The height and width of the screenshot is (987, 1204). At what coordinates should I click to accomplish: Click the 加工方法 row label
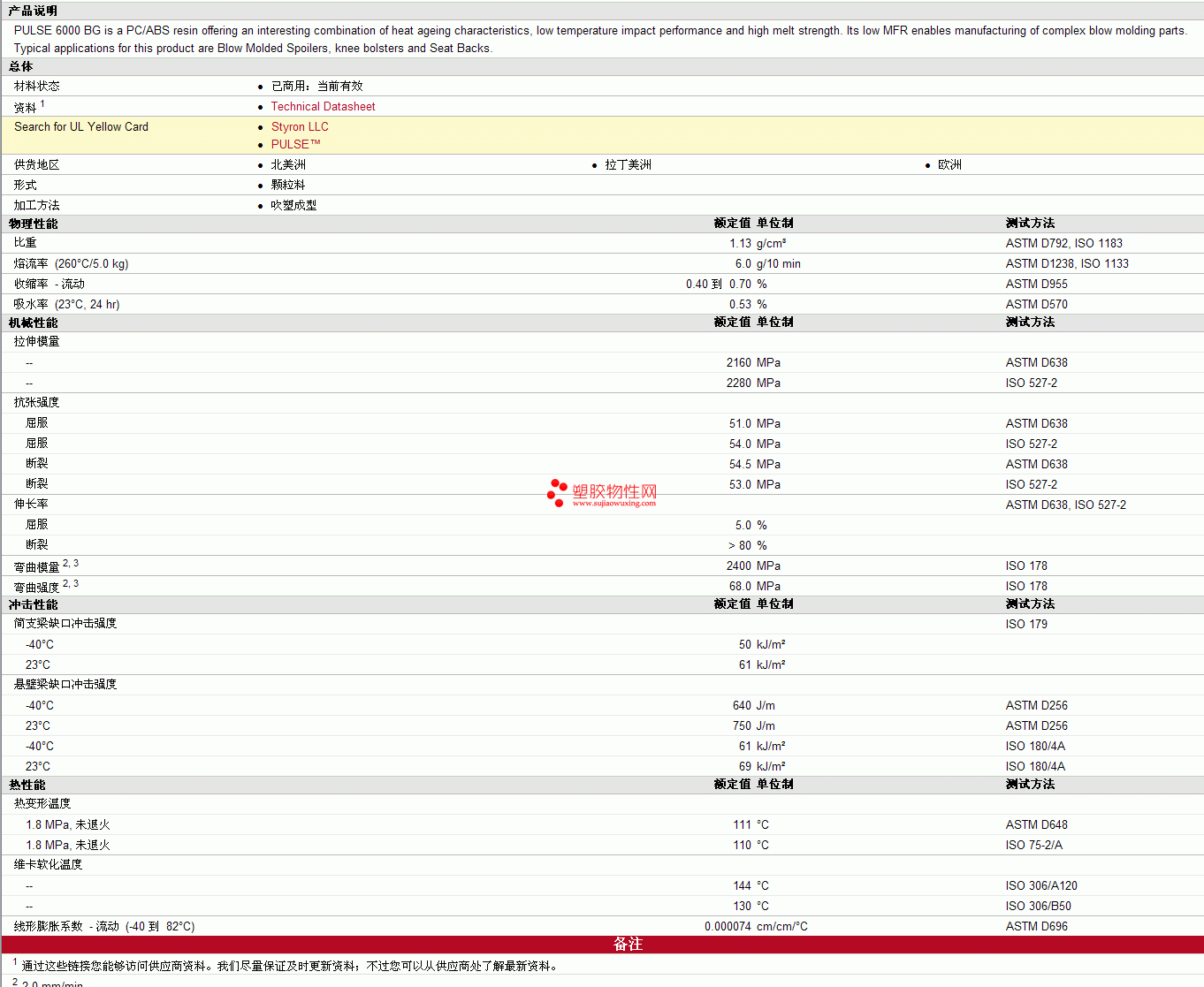pyautogui.click(x=37, y=205)
